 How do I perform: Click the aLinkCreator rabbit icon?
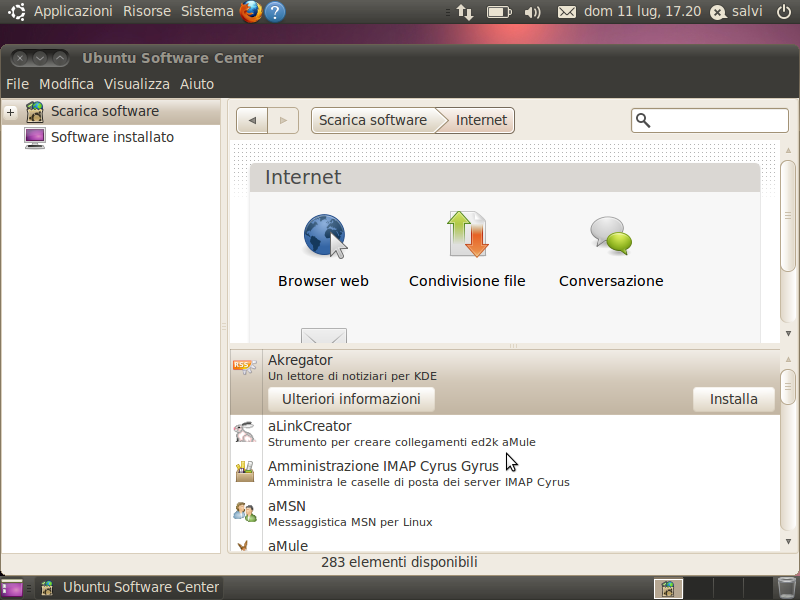click(x=245, y=432)
